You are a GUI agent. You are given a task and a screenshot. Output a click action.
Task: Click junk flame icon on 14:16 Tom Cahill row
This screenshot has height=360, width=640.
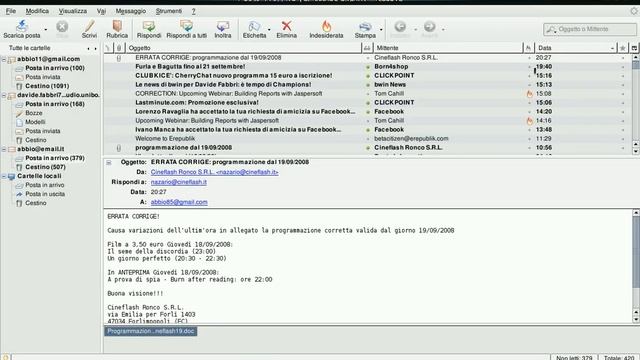[529, 121]
